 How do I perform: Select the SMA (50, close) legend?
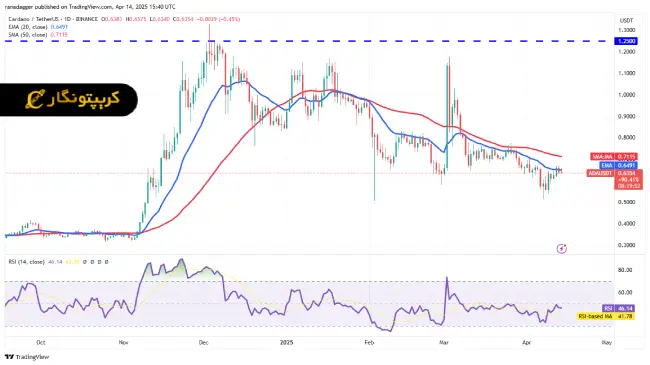click(x=28, y=35)
